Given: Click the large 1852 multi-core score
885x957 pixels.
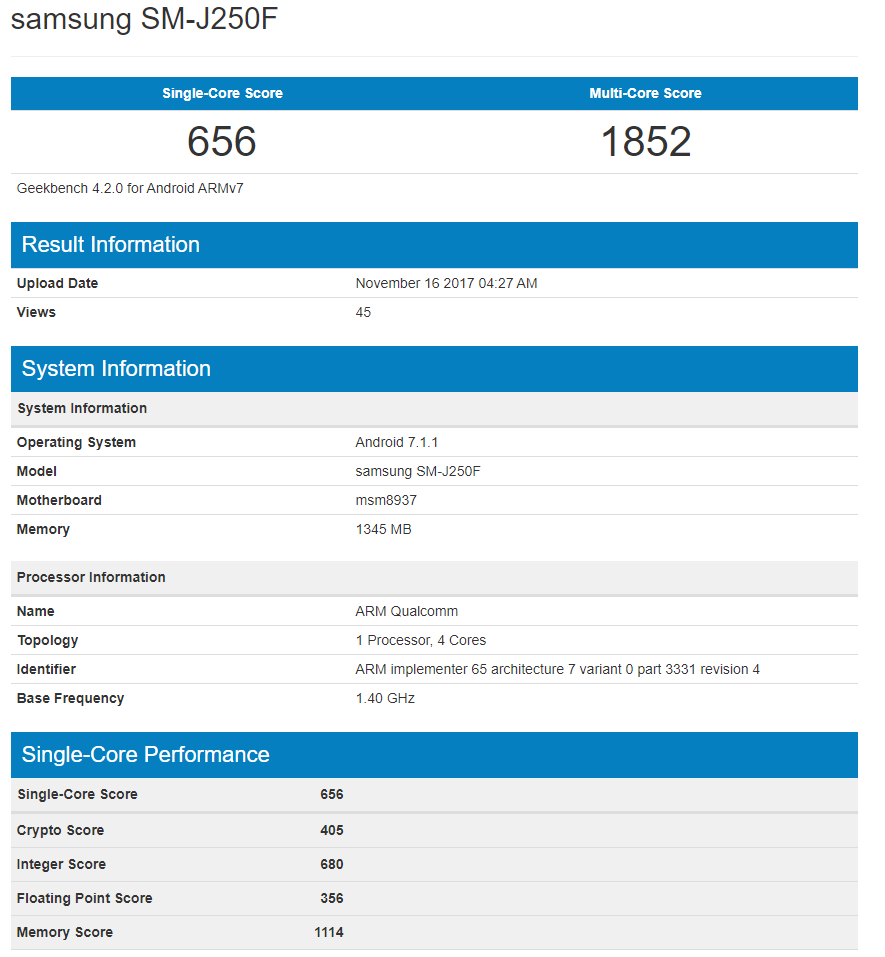Looking at the screenshot, I should point(646,142).
